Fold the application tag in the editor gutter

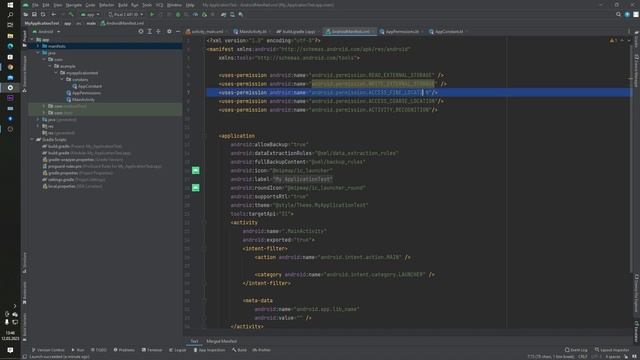pyautogui.click(x=204, y=136)
